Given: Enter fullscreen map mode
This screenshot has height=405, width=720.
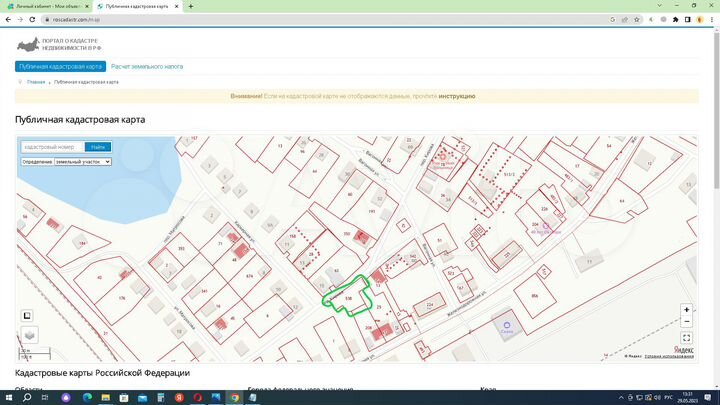Looking at the screenshot, I should [x=686, y=338].
